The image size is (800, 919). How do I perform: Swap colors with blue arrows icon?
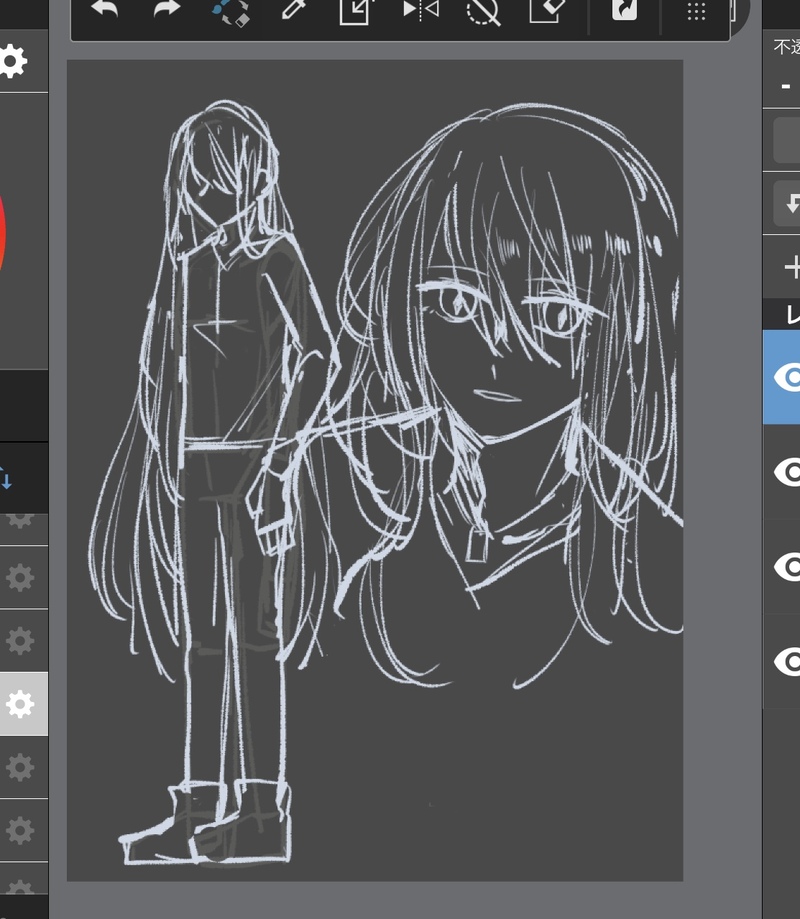pyautogui.click(x=5, y=478)
